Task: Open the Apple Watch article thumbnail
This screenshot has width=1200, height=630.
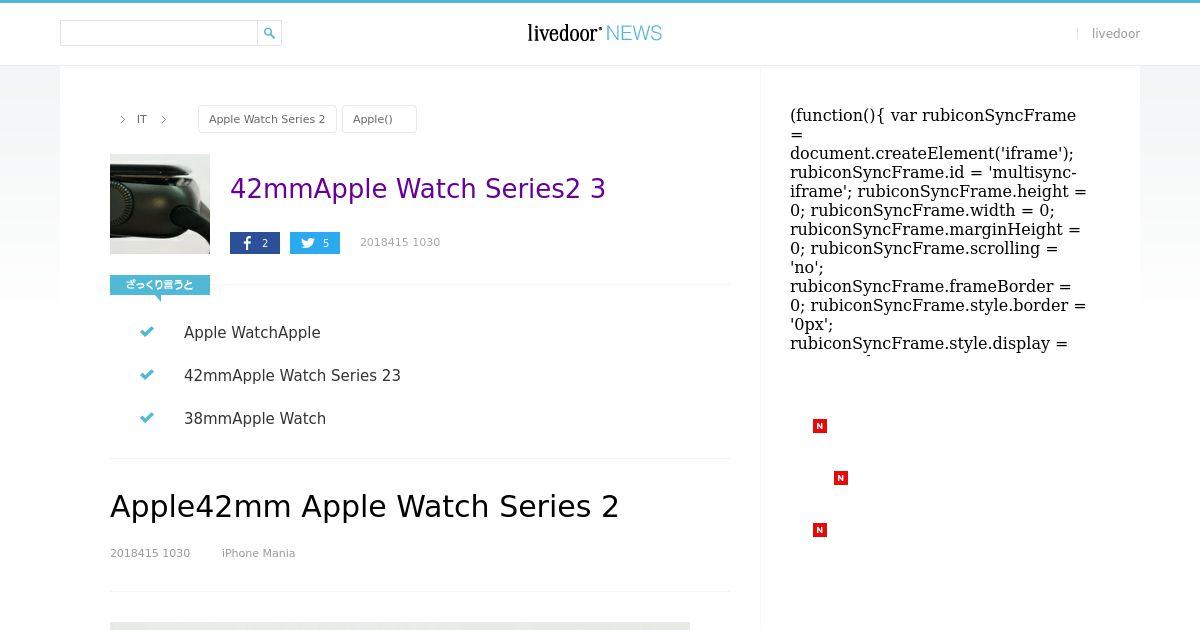Action: point(160,204)
